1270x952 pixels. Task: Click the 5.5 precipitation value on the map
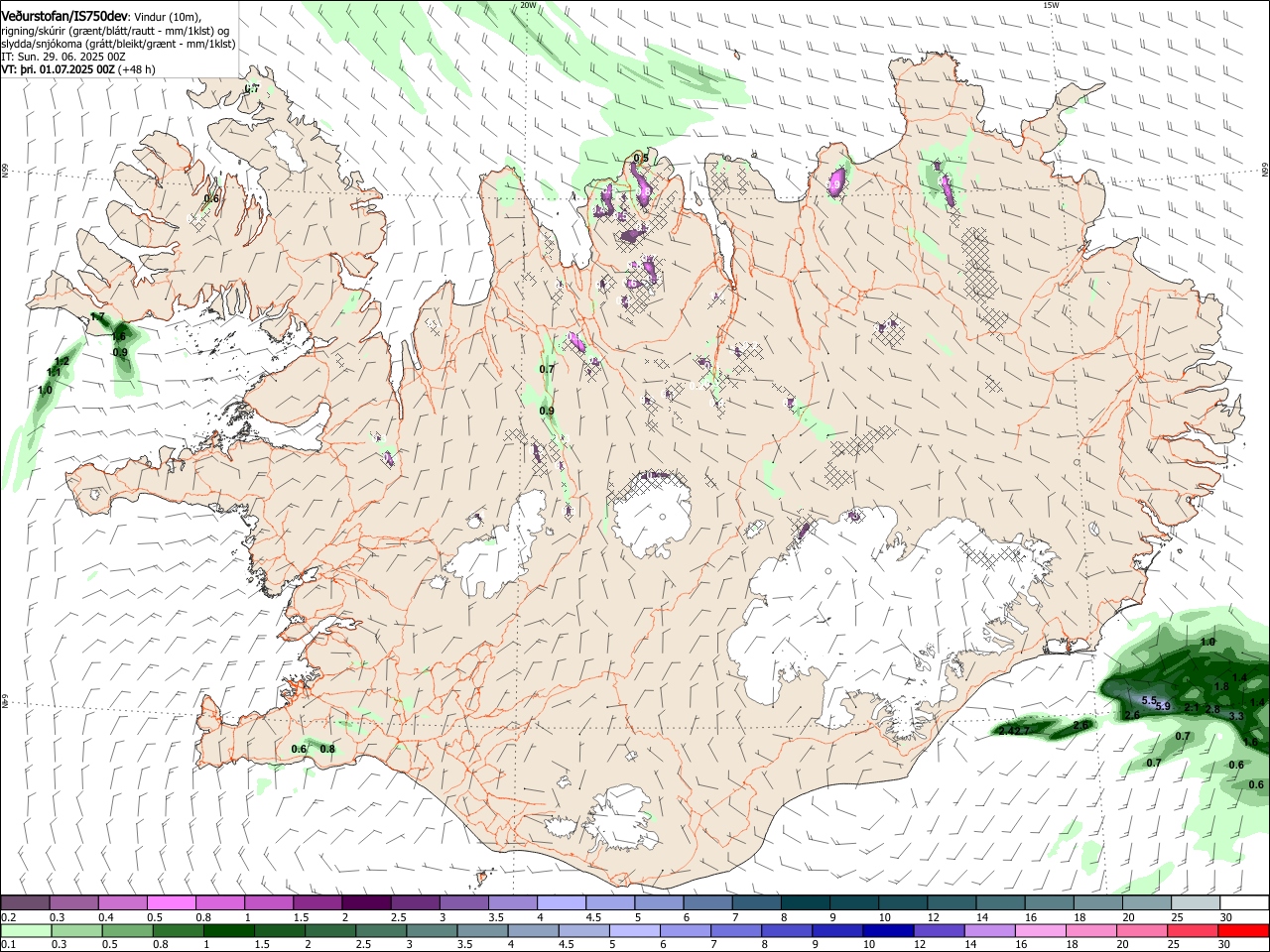click(x=1150, y=700)
